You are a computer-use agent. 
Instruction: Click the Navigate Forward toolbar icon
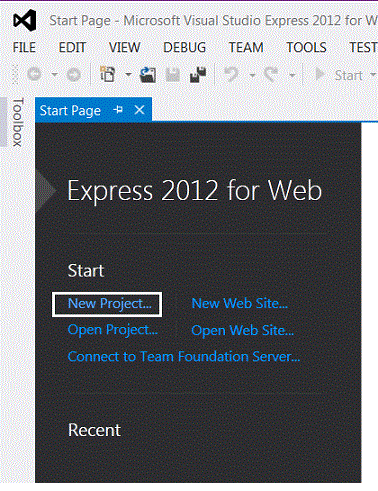74,75
